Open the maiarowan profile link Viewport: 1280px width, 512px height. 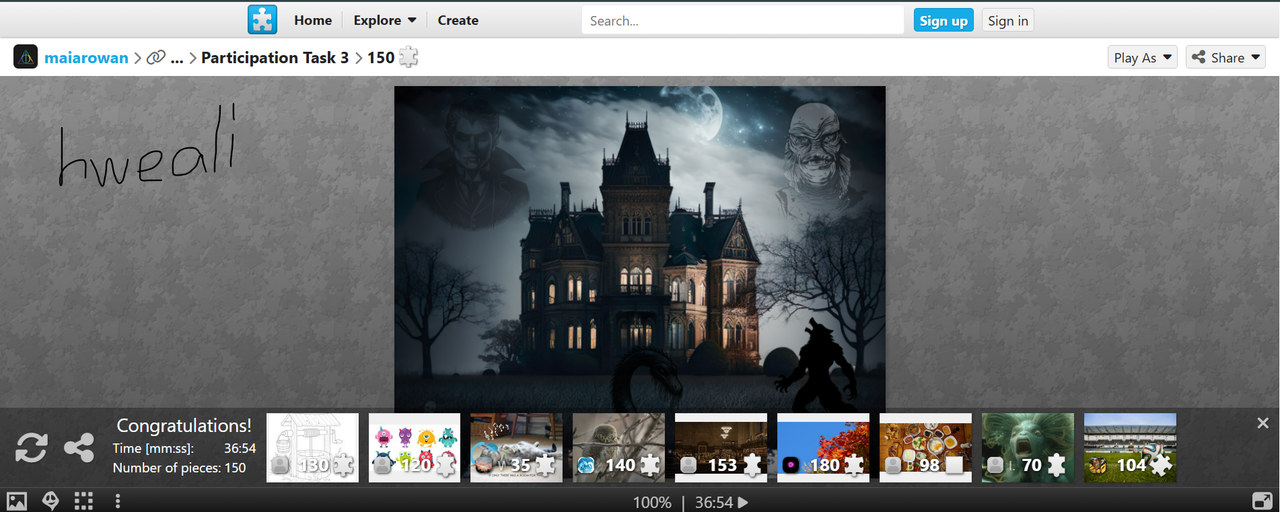(x=86, y=58)
